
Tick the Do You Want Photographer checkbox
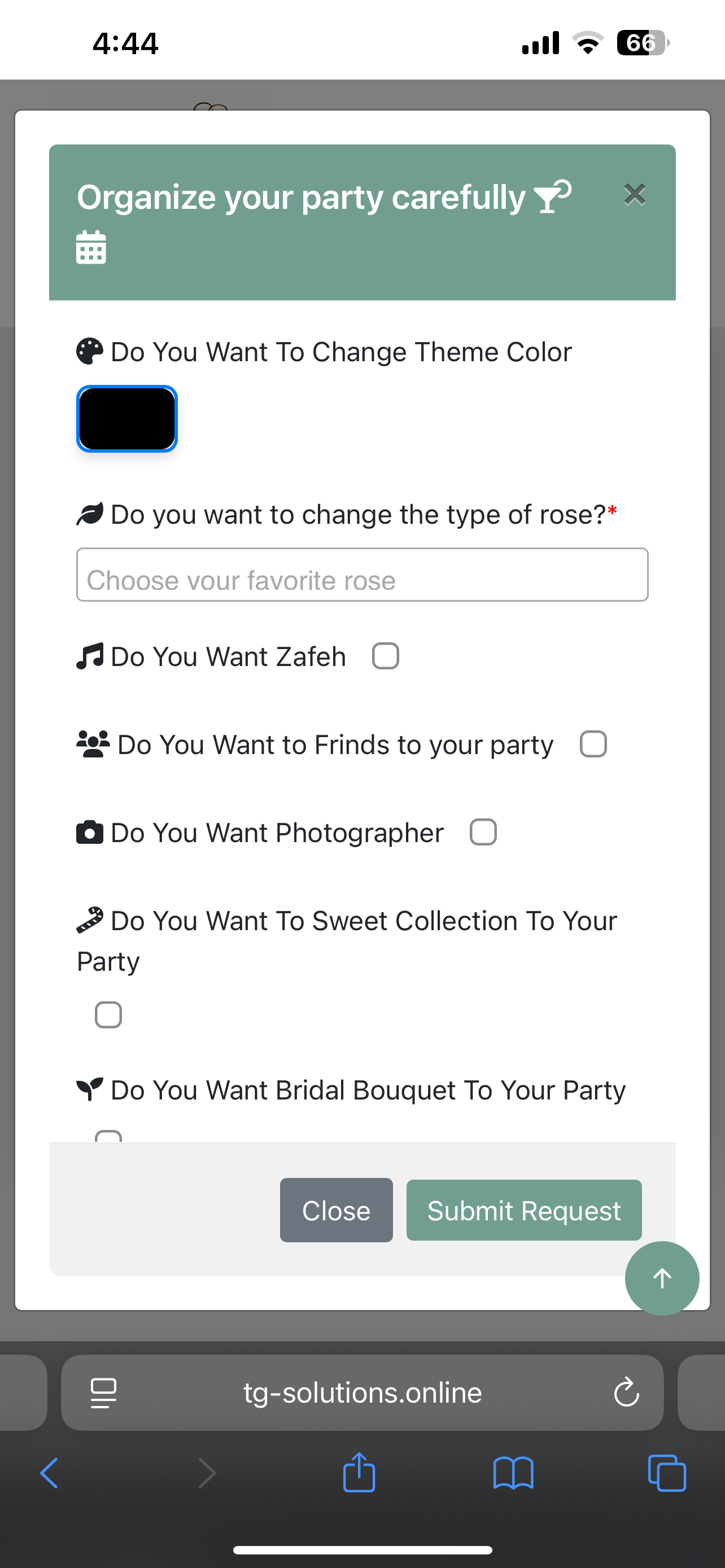tap(483, 832)
